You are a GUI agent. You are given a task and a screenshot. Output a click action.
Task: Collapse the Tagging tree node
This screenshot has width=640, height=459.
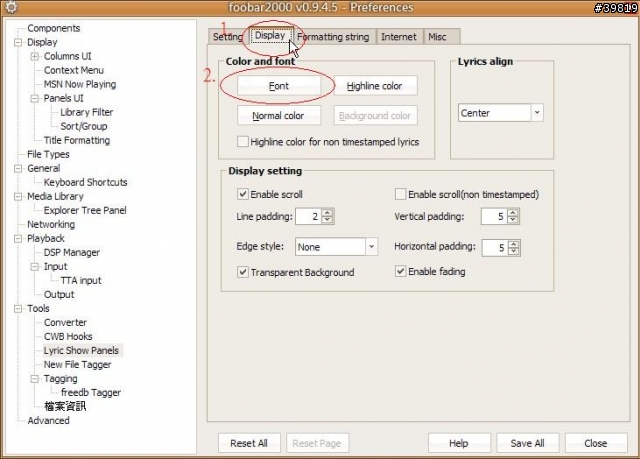tap(35, 379)
